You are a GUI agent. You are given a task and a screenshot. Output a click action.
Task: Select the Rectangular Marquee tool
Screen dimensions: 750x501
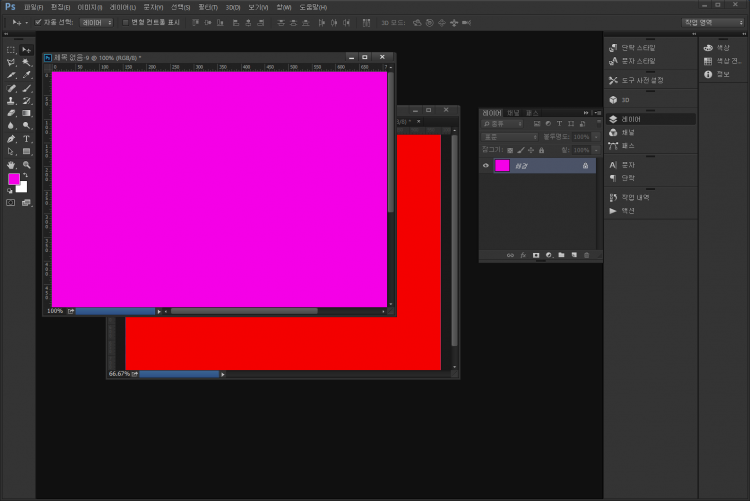point(11,49)
